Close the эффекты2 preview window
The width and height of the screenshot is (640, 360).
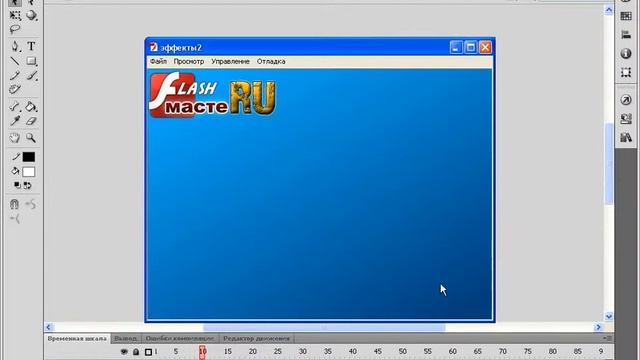pos(485,47)
